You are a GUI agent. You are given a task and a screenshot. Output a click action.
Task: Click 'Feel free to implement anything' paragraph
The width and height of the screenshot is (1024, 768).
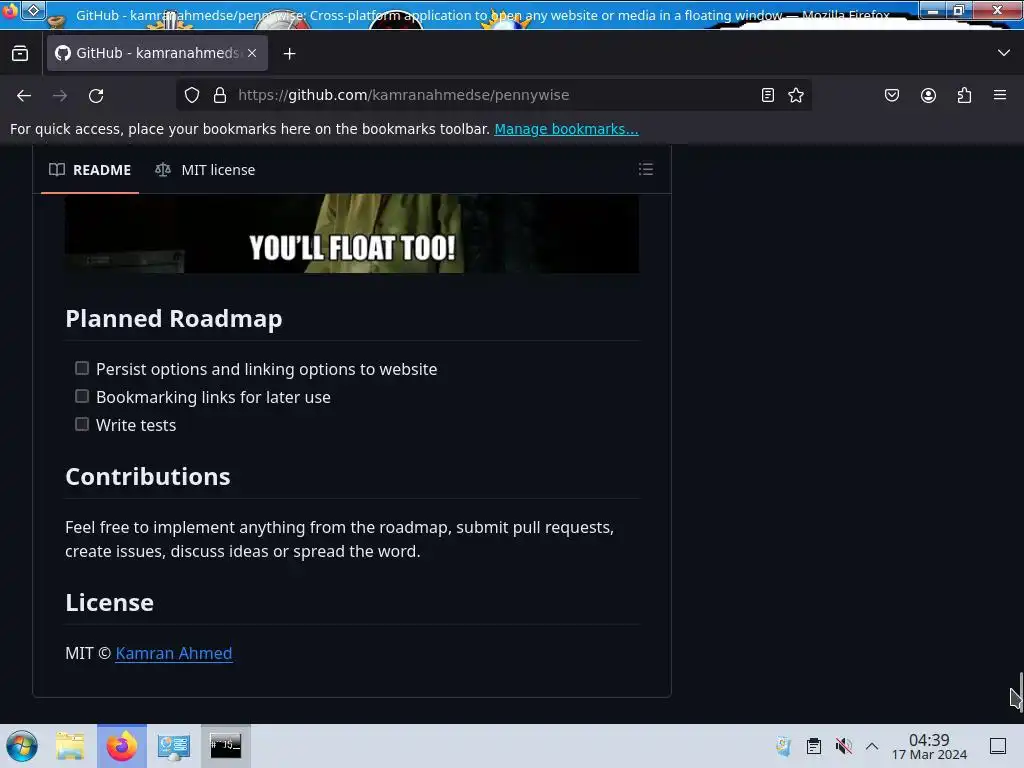tap(340, 539)
